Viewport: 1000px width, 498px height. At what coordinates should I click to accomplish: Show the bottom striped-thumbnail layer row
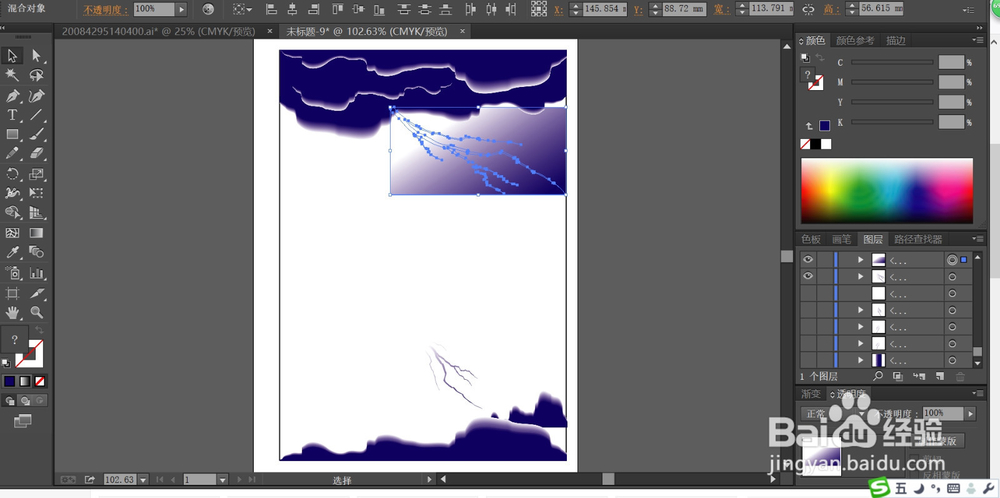pyautogui.click(x=808, y=360)
